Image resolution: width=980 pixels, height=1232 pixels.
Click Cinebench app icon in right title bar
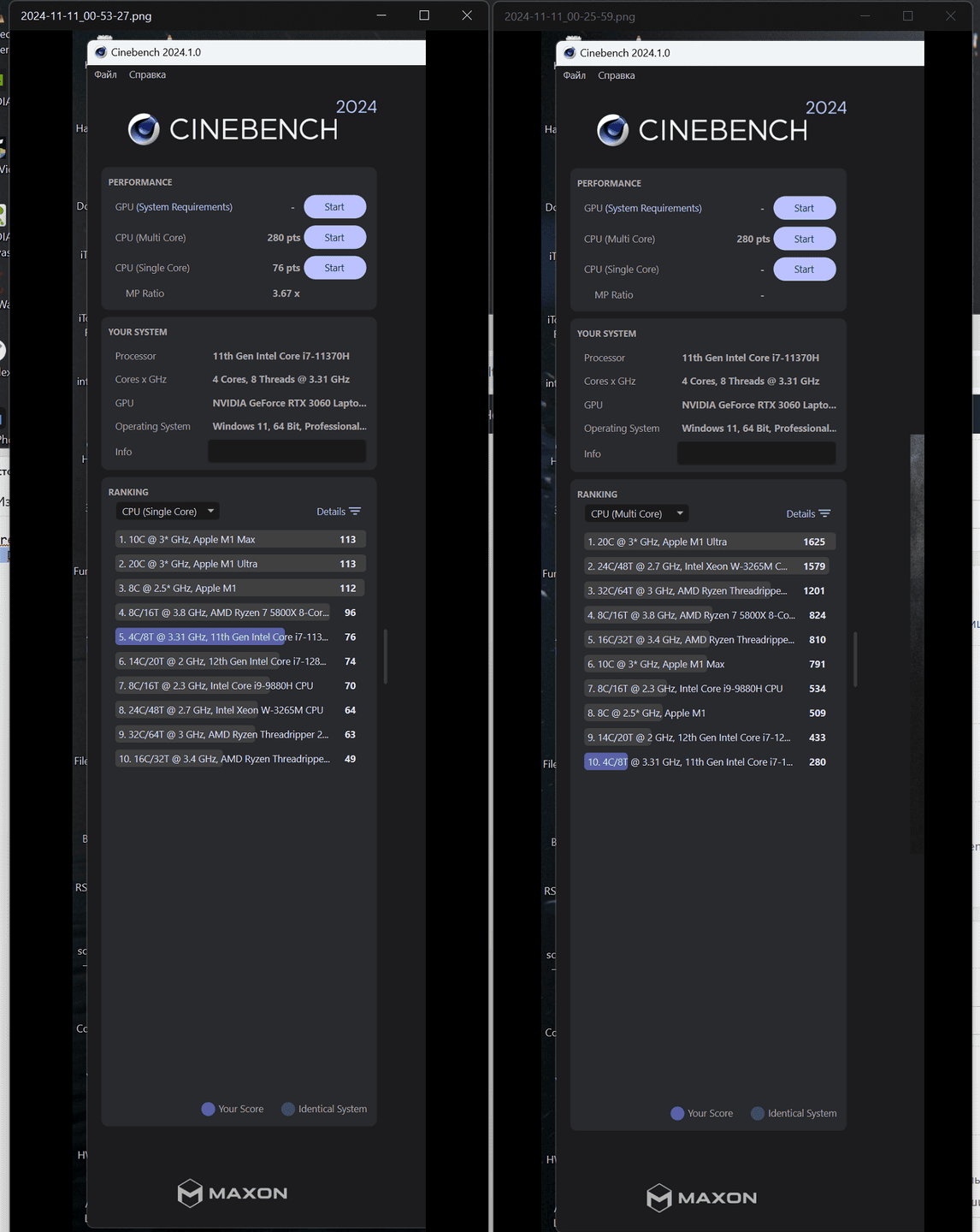coord(570,53)
